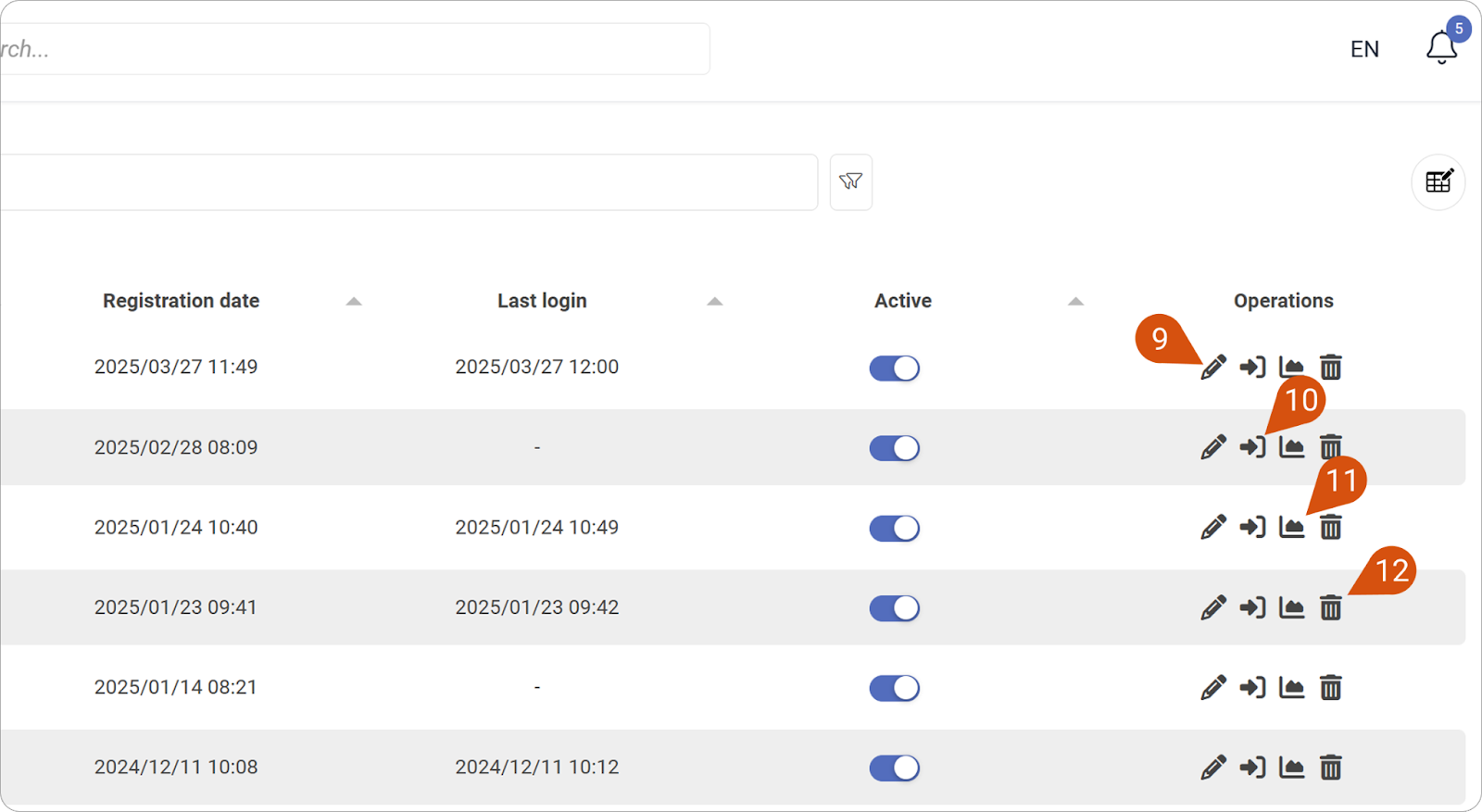The height and width of the screenshot is (812, 1482).
Task: Edit the user registered 2025/03/27 11:49
Action: tap(1212, 368)
